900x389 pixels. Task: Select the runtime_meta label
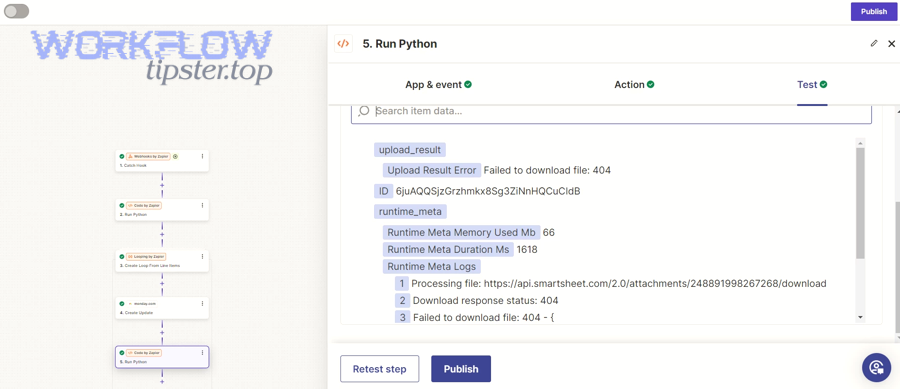point(410,212)
